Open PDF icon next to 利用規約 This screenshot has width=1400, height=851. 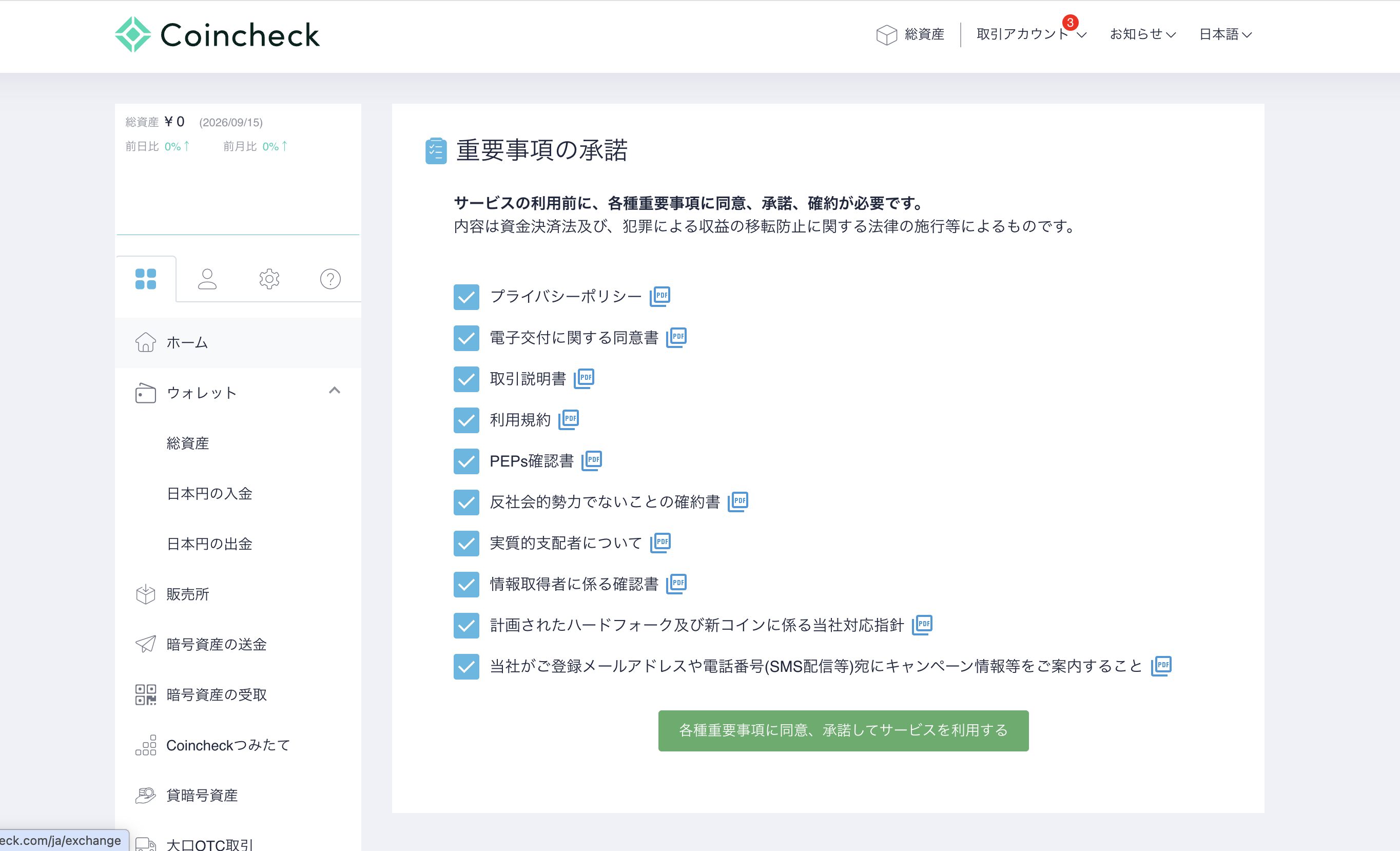tap(569, 420)
